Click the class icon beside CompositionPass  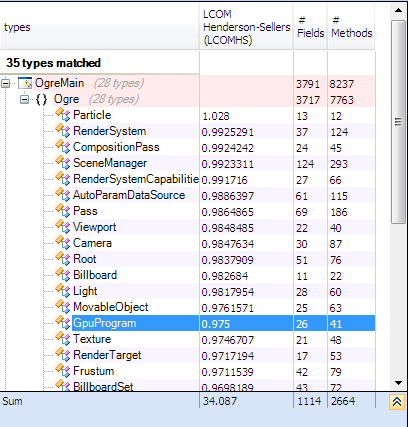[x=63, y=147]
